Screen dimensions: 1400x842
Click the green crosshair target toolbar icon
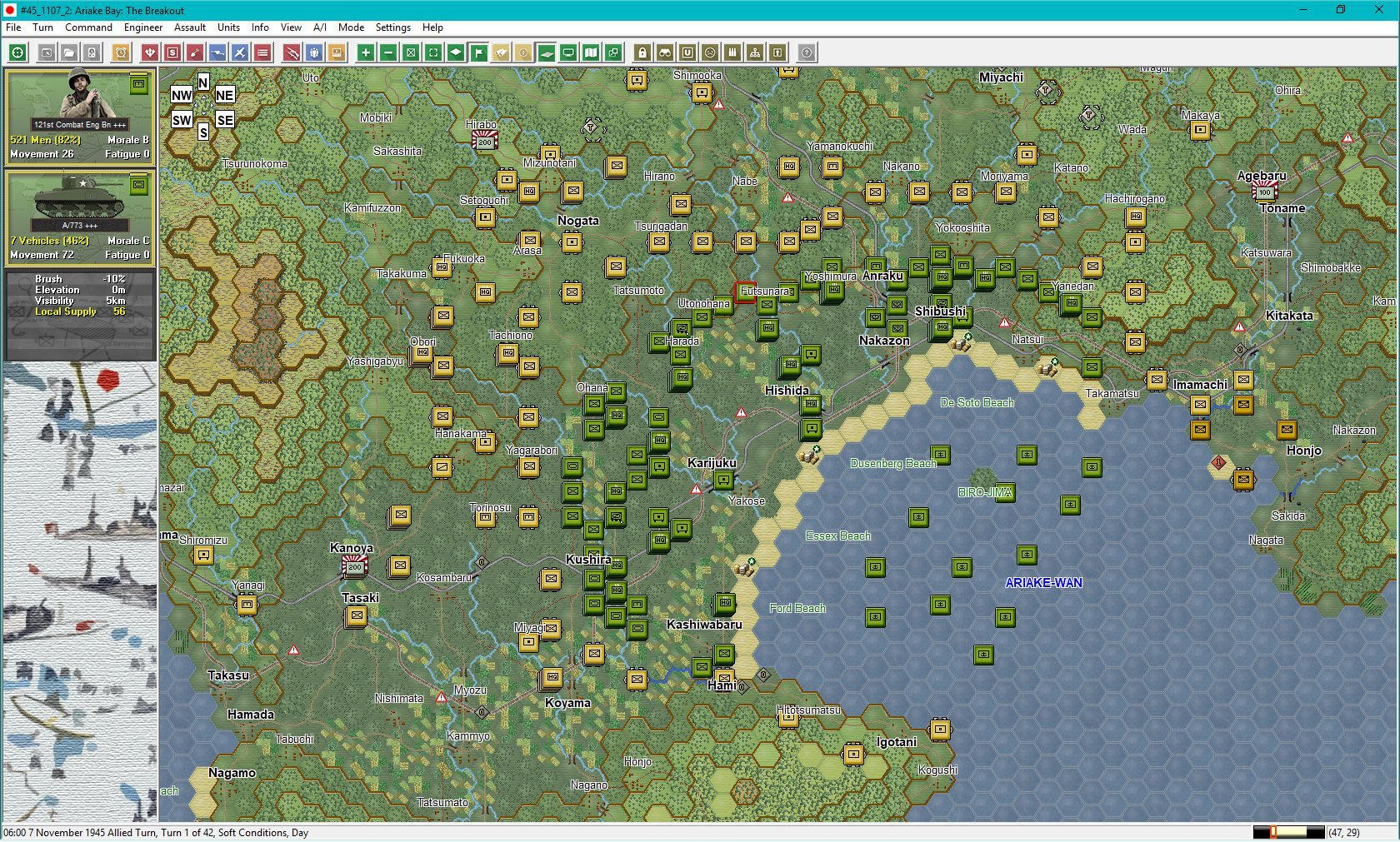17,53
